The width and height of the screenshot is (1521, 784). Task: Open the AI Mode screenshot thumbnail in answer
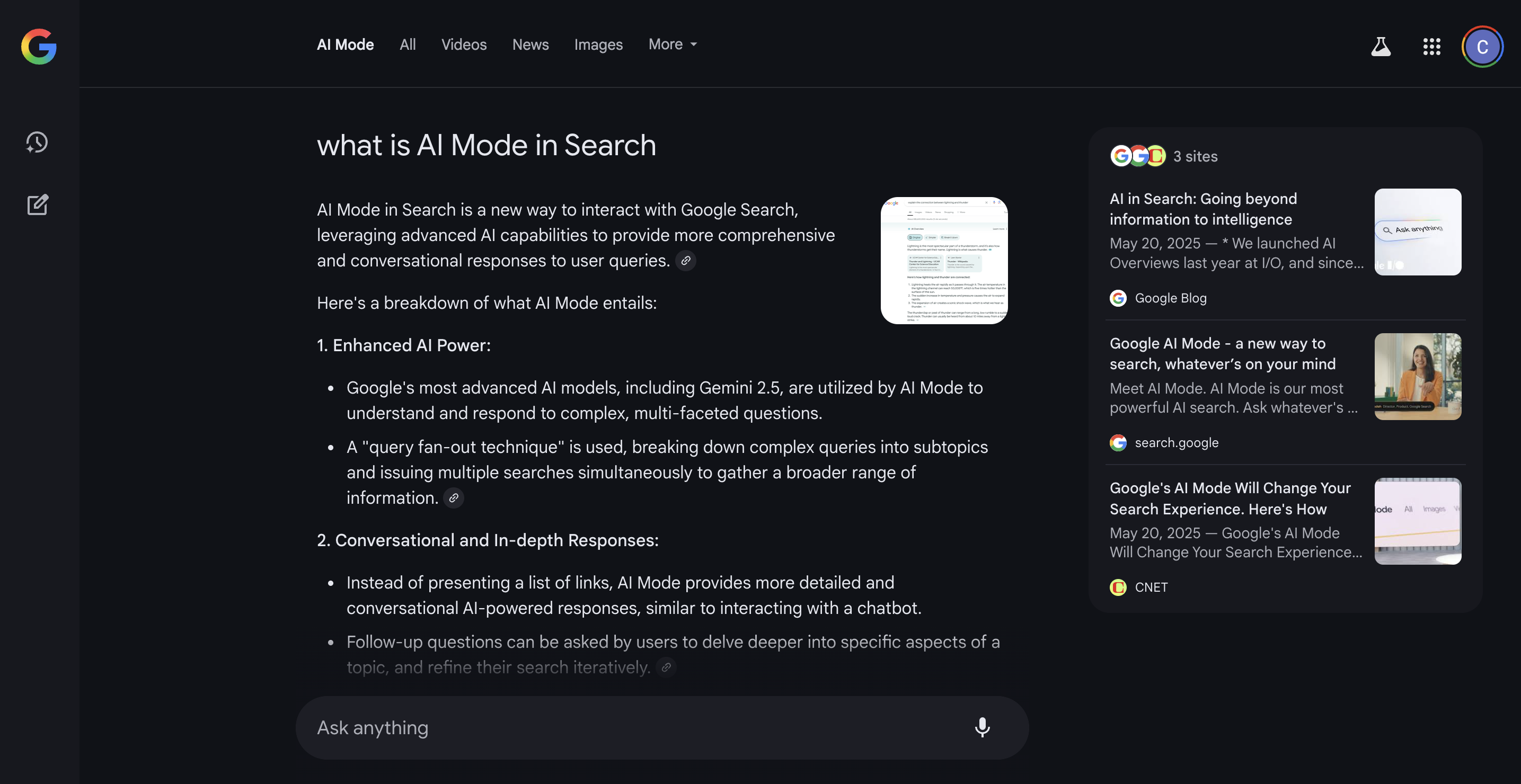click(943, 260)
